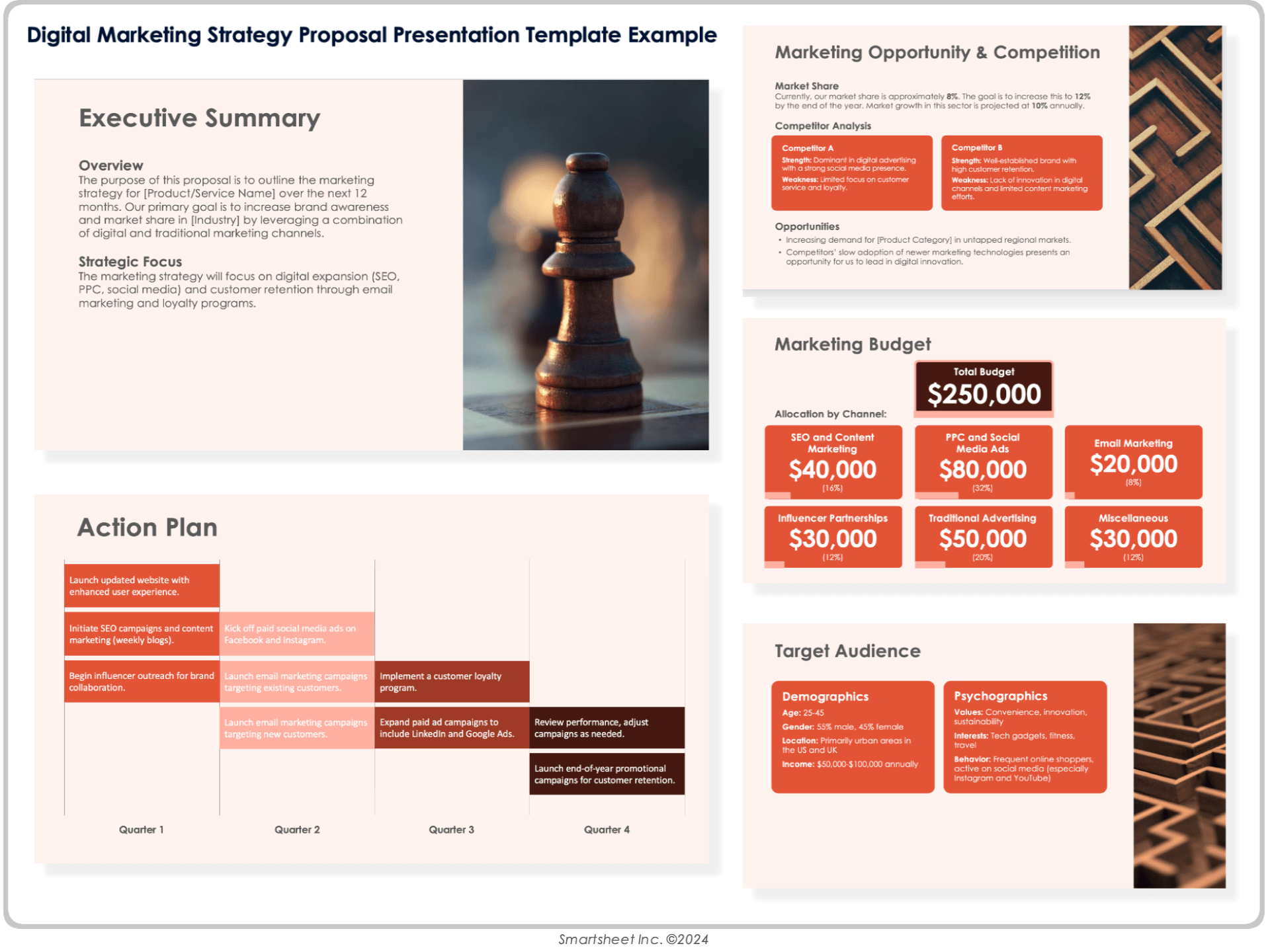Viewport: 1270px width, 952px height.
Task: Click 'Begin influencer outreach' task block
Action: tap(142, 682)
